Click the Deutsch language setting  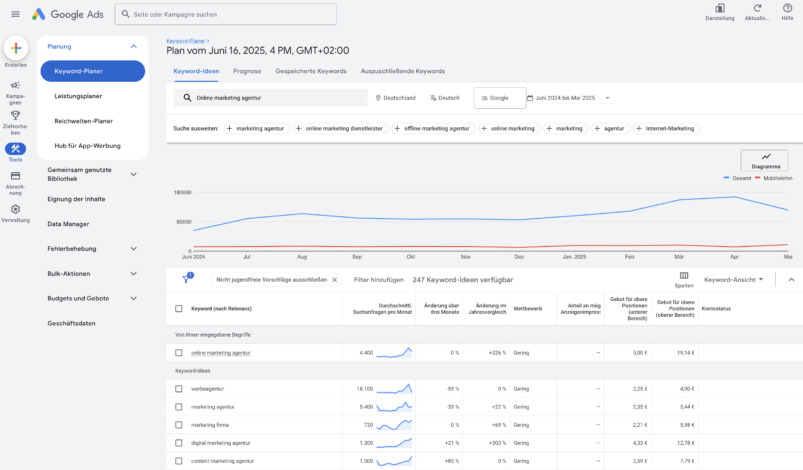click(x=445, y=98)
